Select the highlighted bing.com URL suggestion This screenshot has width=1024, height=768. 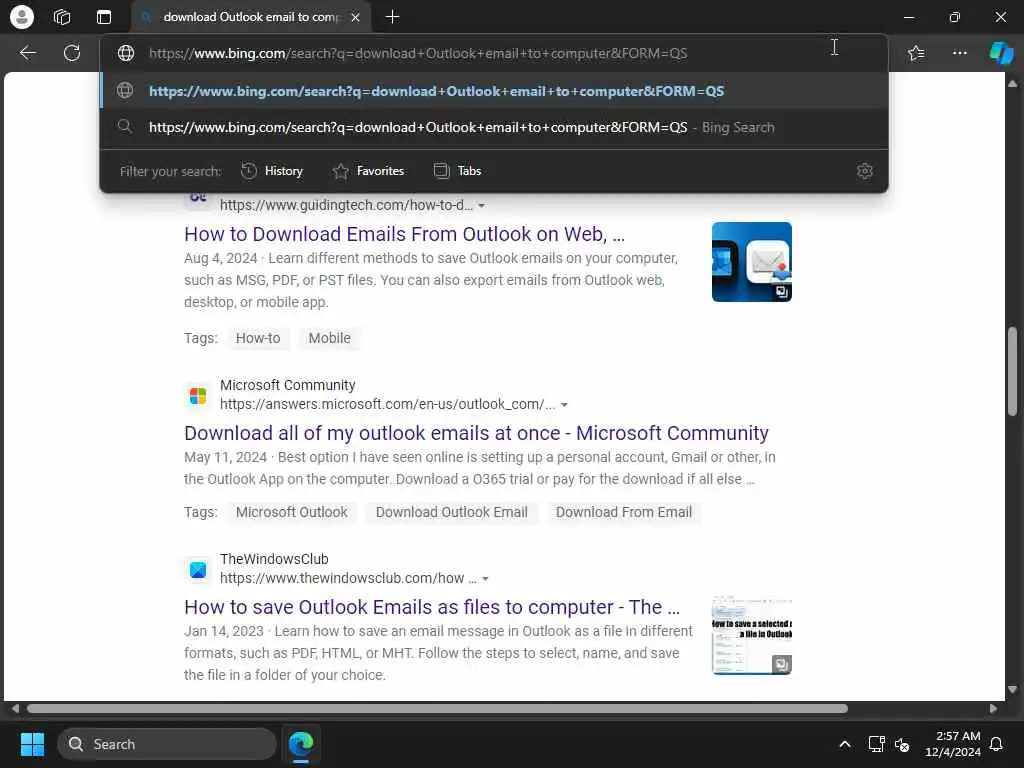(494, 91)
